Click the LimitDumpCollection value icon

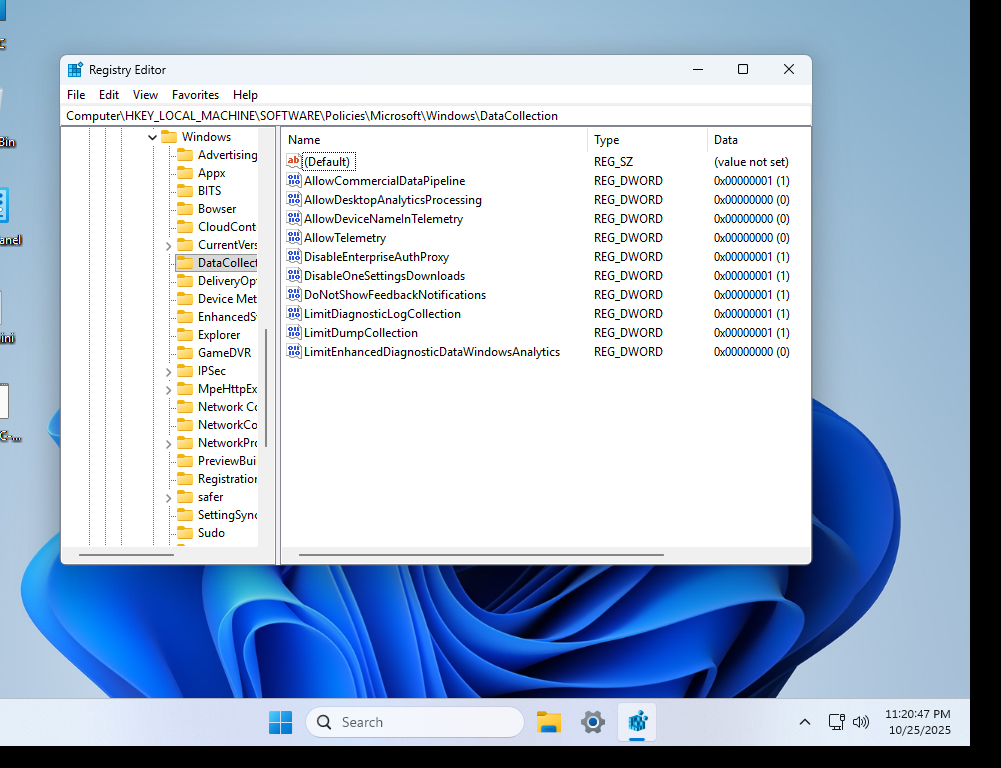point(294,333)
